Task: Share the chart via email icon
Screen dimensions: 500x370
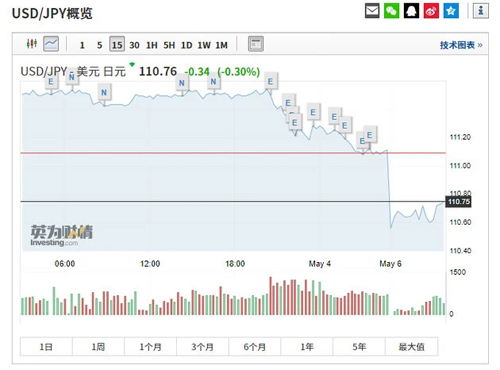Action: 372,11
